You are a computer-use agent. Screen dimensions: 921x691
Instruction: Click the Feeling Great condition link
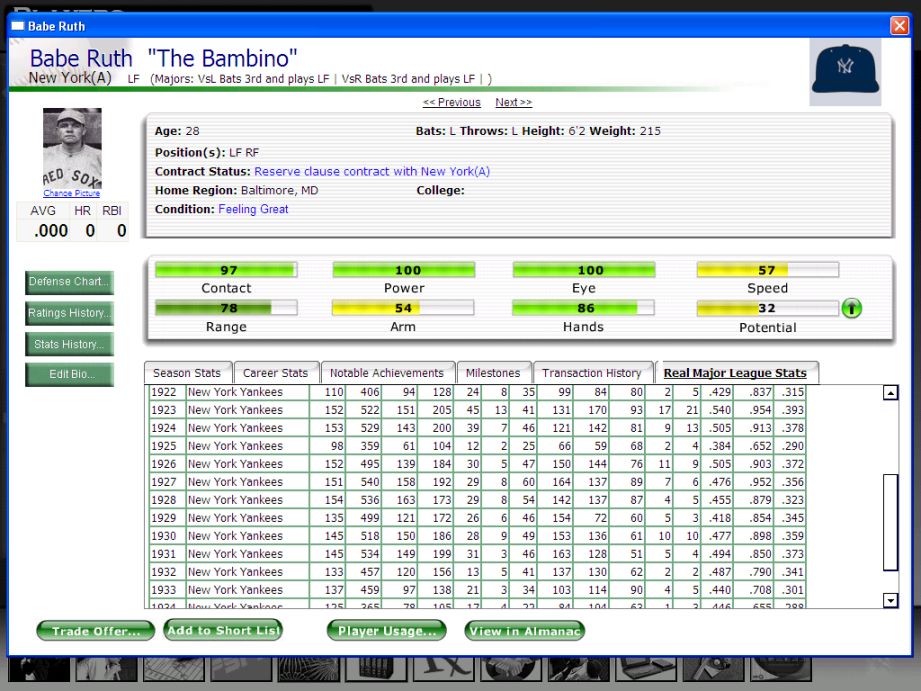pyautogui.click(x=253, y=209)
